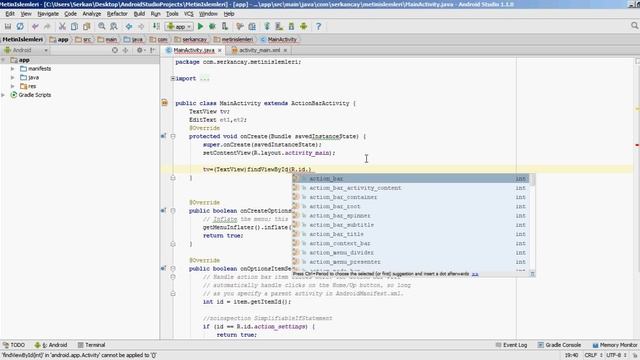Click the Help question mark icon
Image resolution: width=640 pixels, height=360 pixels.
[319, 27]
